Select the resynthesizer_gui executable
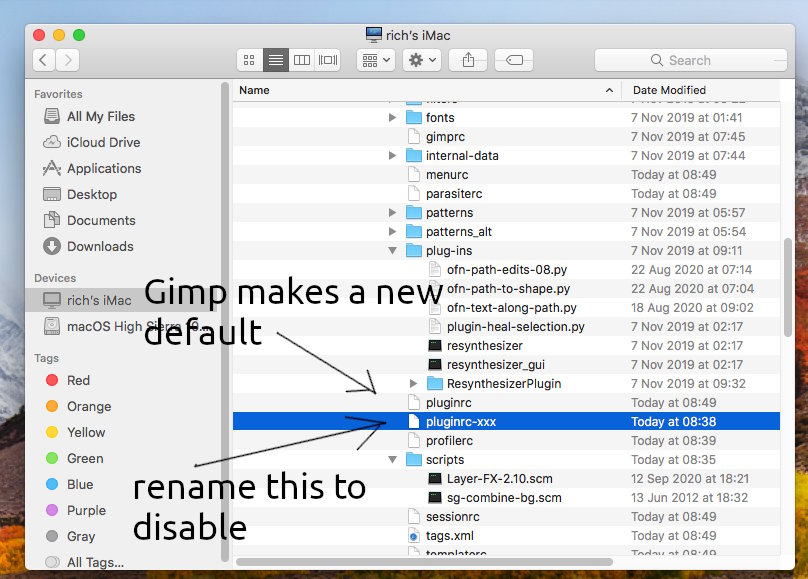Screen dimensions: 808x579 (506, 365)
